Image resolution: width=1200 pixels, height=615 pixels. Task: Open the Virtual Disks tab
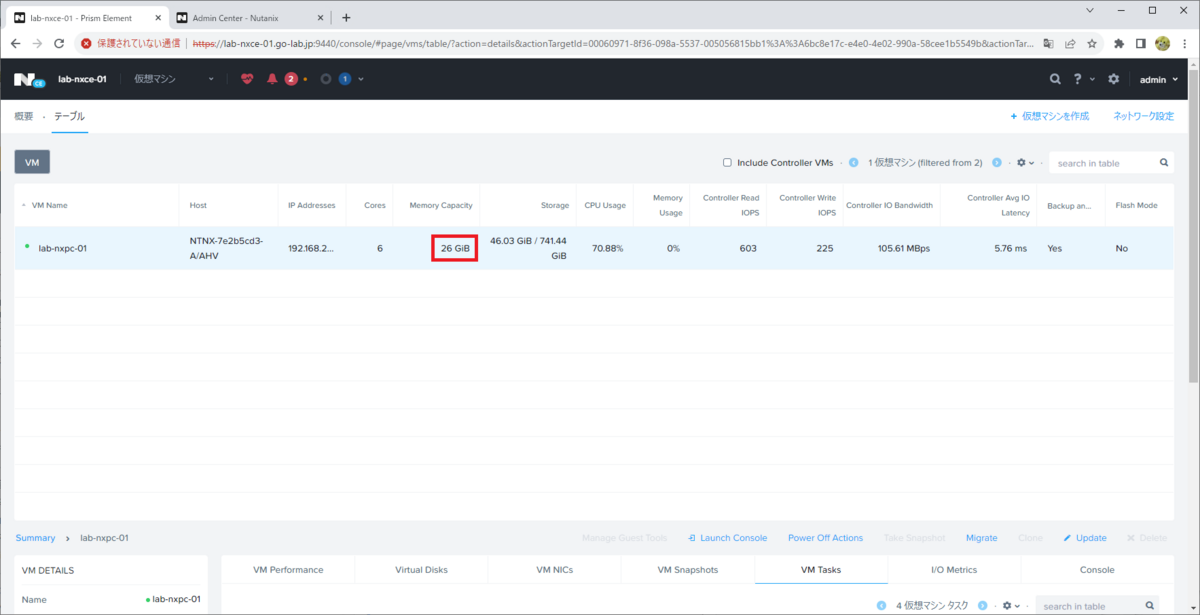tap(421, 569)
